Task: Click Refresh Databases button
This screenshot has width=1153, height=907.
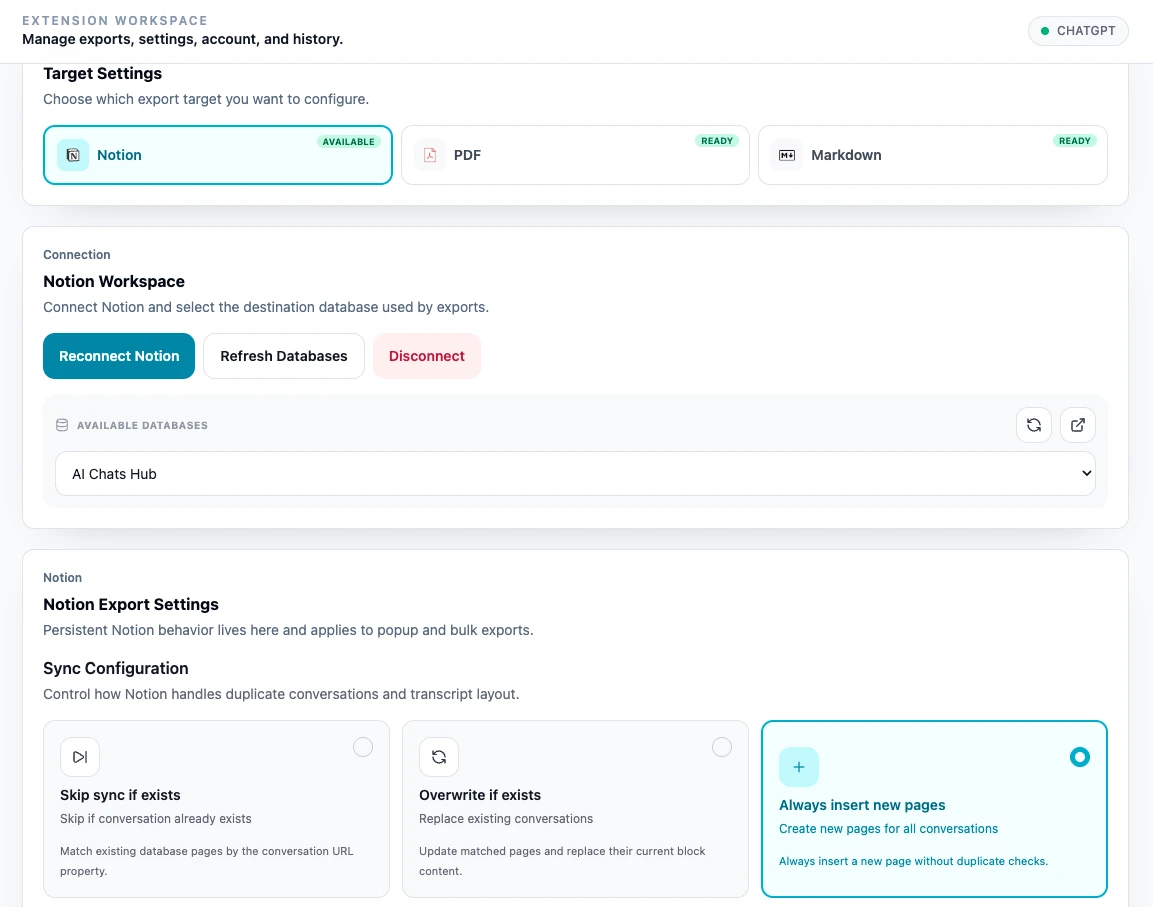Action: (x=284, y=356)
